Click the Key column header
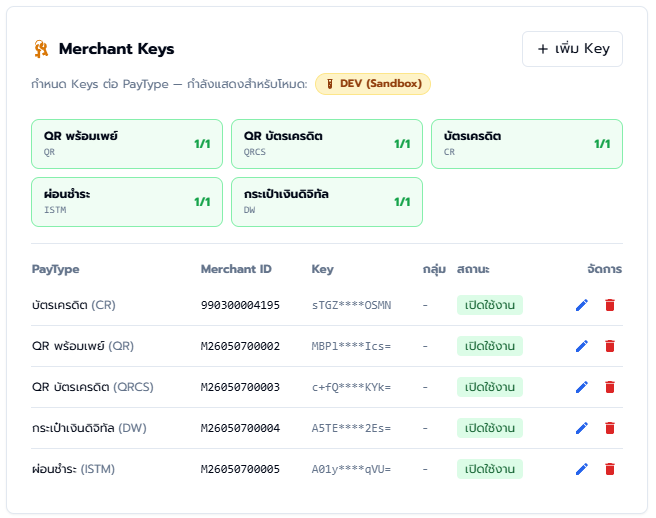Screen dimensions: 656x518 323,269
